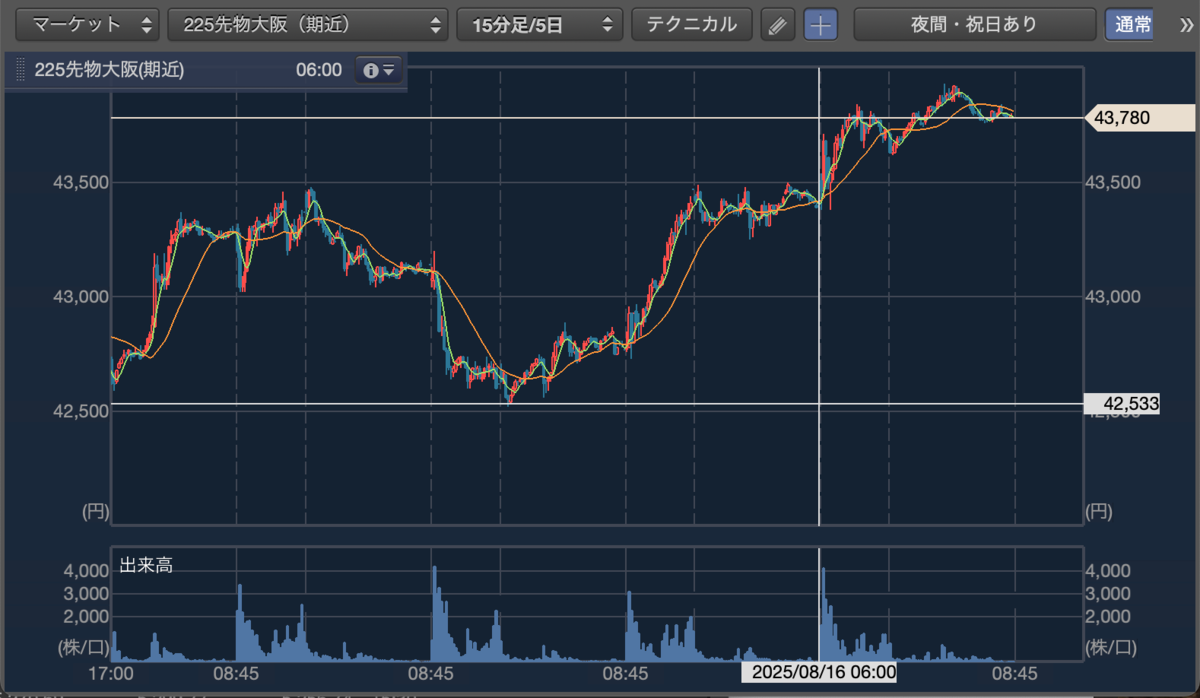
Task: Open the マーケット category dropdown
Action: pos(89,25)
